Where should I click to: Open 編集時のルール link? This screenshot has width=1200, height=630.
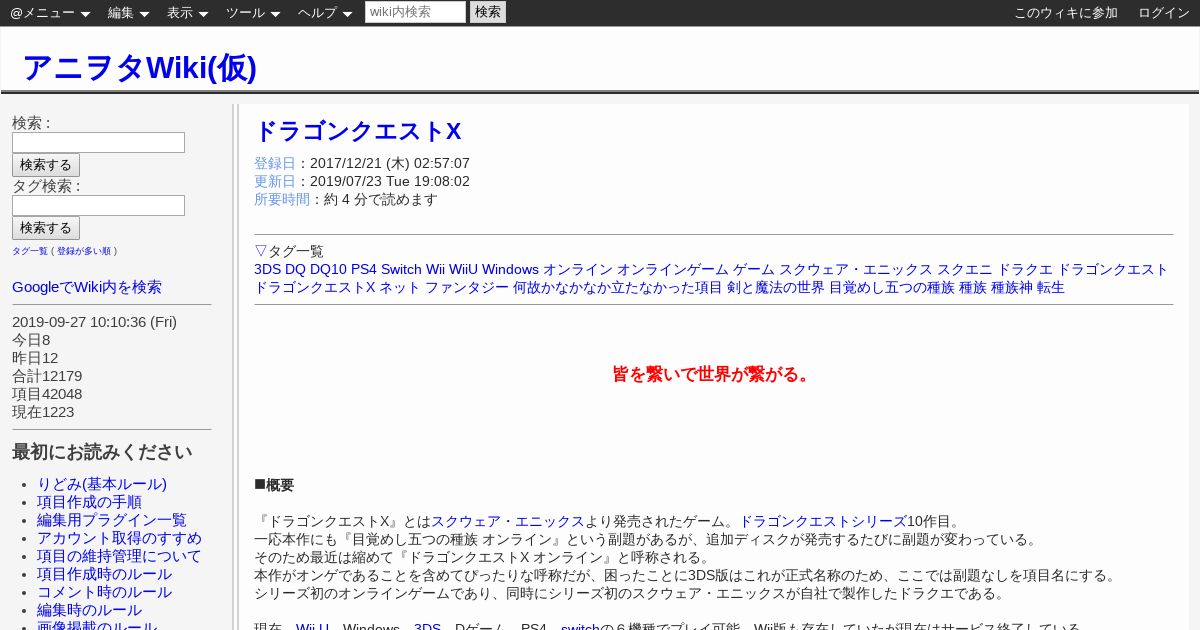pos(89,610)
